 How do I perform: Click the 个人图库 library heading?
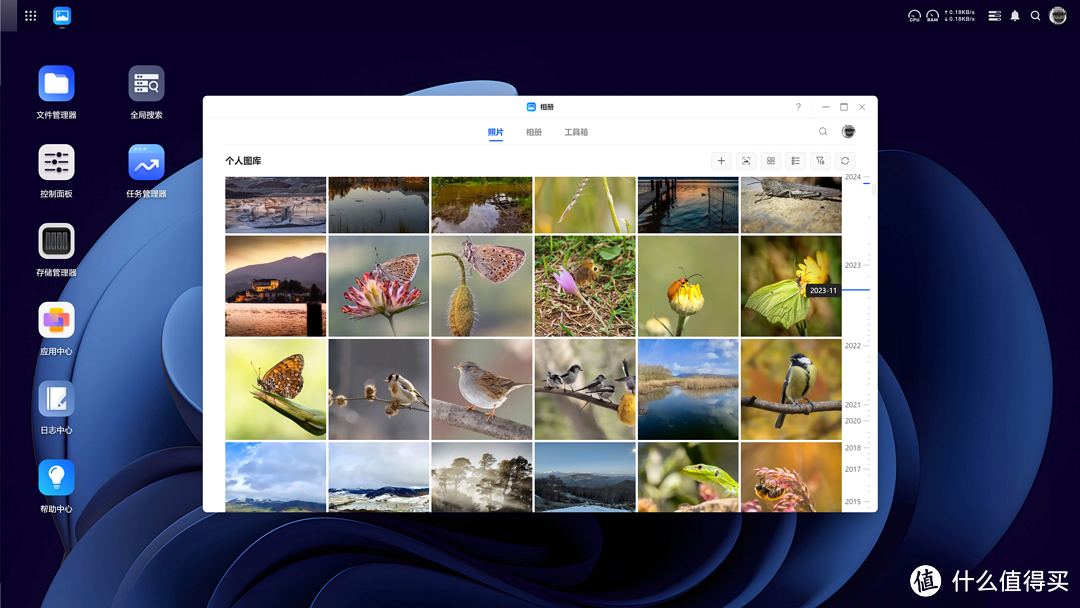click(243, 160)
